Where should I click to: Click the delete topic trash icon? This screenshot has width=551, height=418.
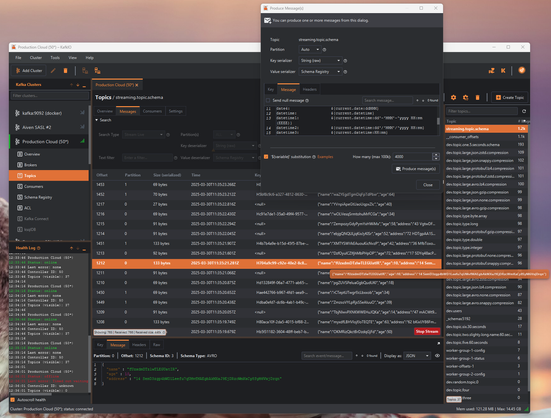[x=478, y=97]
